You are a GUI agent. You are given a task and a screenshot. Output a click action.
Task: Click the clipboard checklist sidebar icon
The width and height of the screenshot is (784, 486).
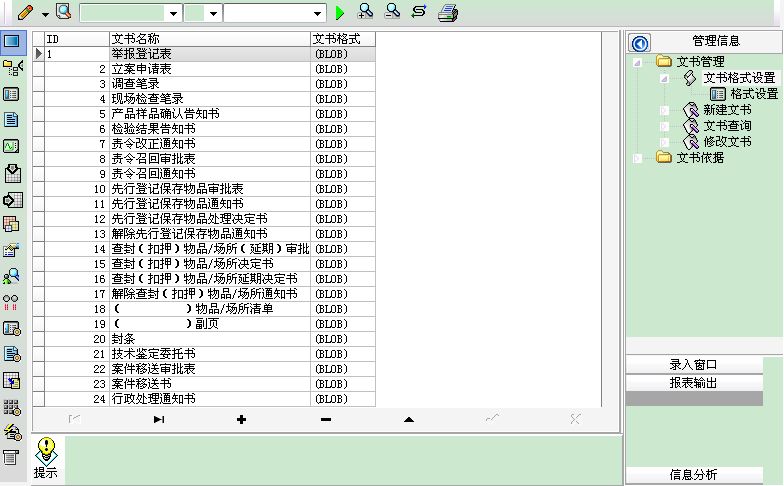click(12, 173)
